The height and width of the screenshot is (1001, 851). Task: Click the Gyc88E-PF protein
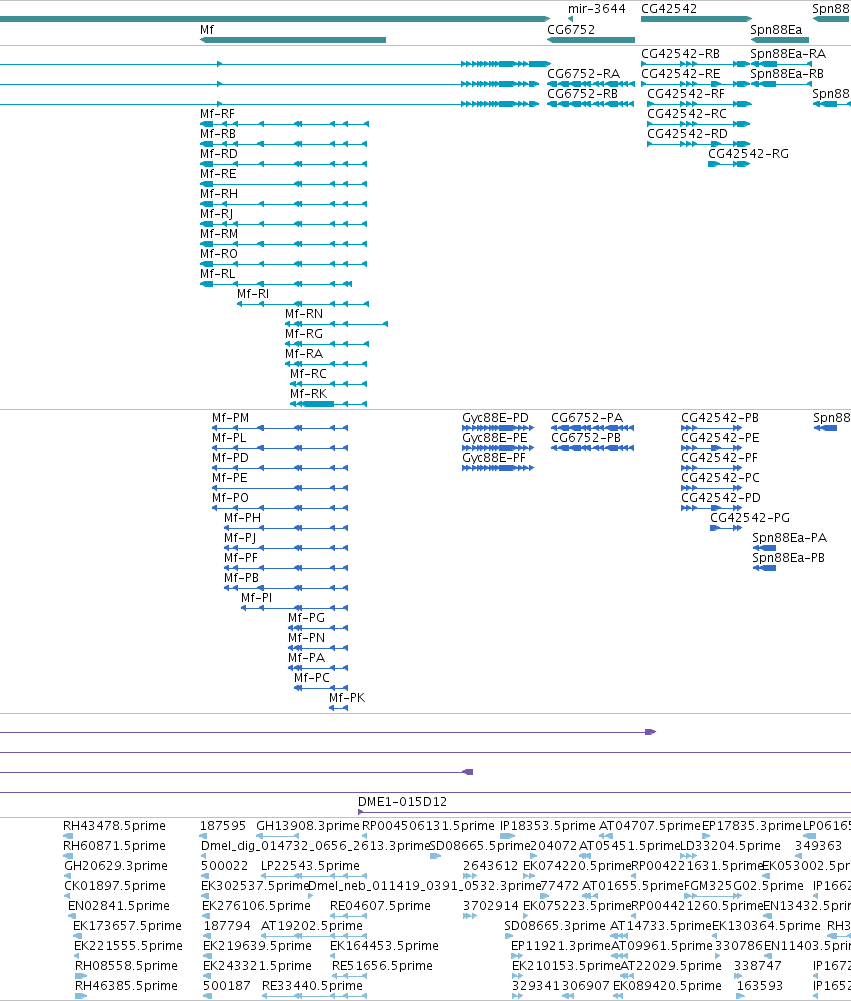pyautogui.click(x=498, y=468)
